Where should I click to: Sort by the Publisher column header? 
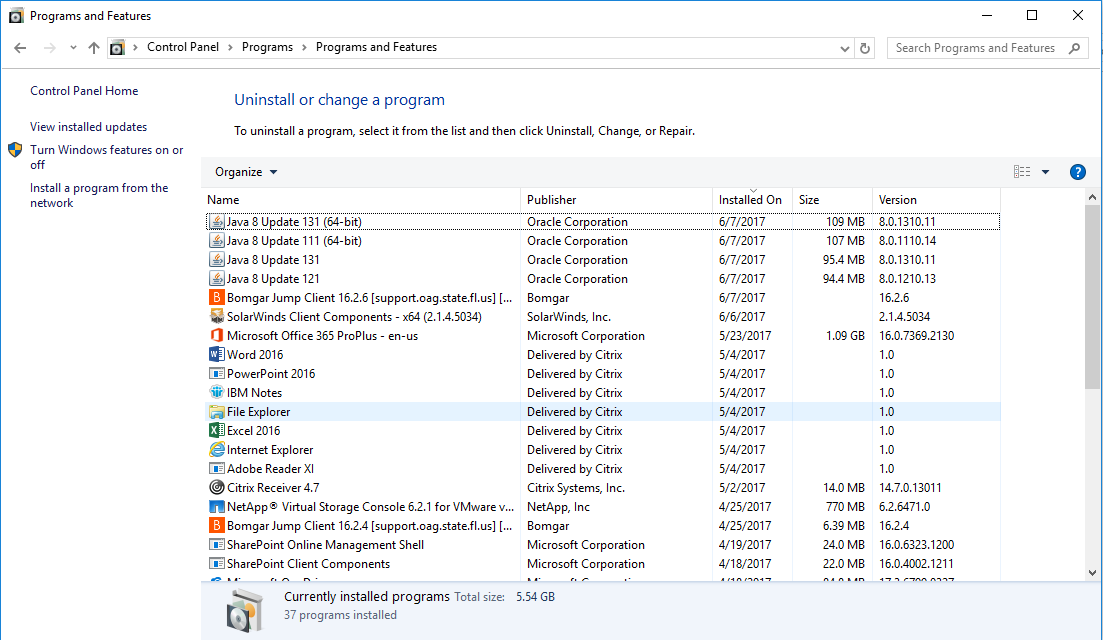[616, 200]
